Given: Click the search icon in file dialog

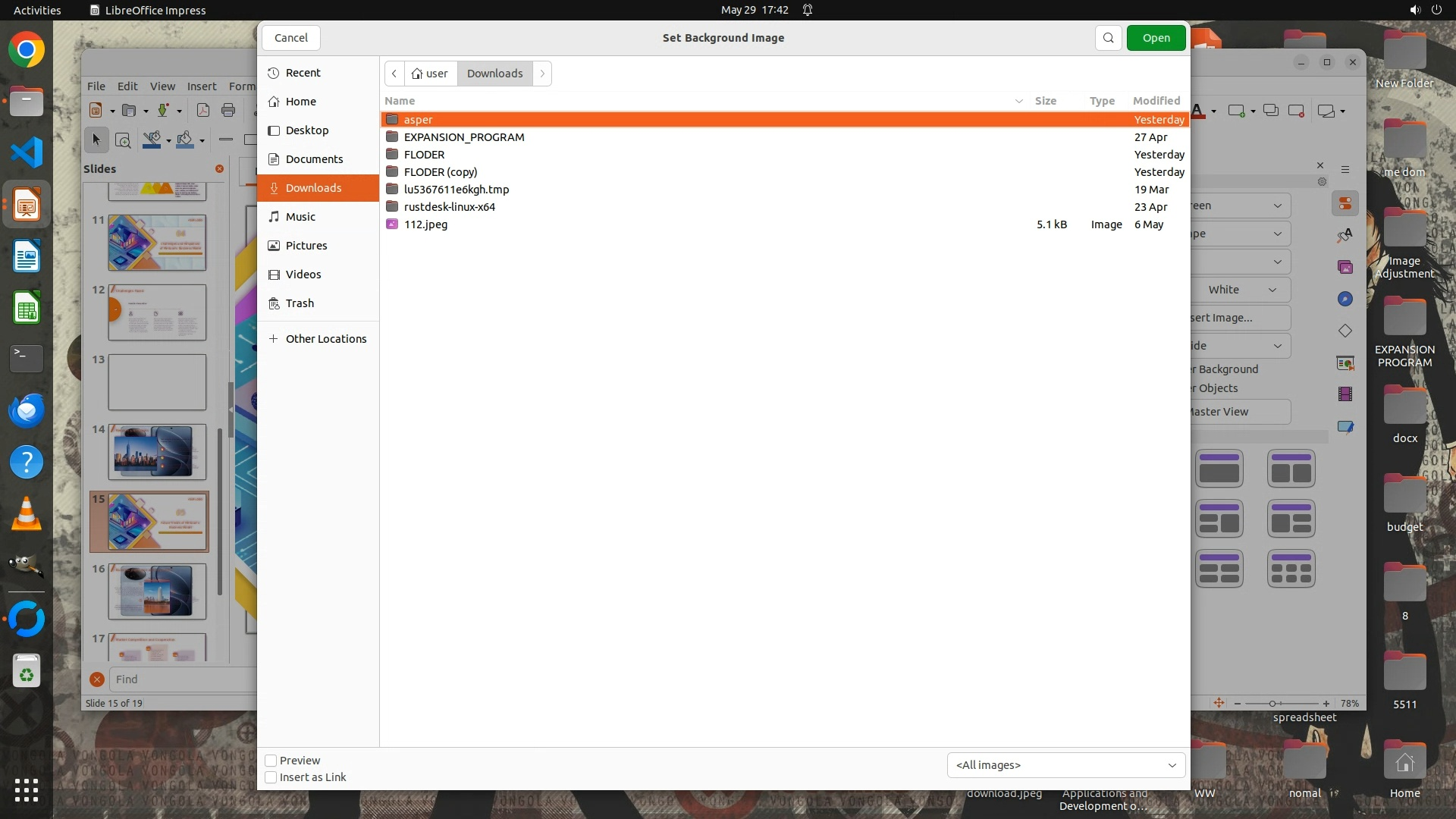Looking at the screenshot, I should (1108, 38).
